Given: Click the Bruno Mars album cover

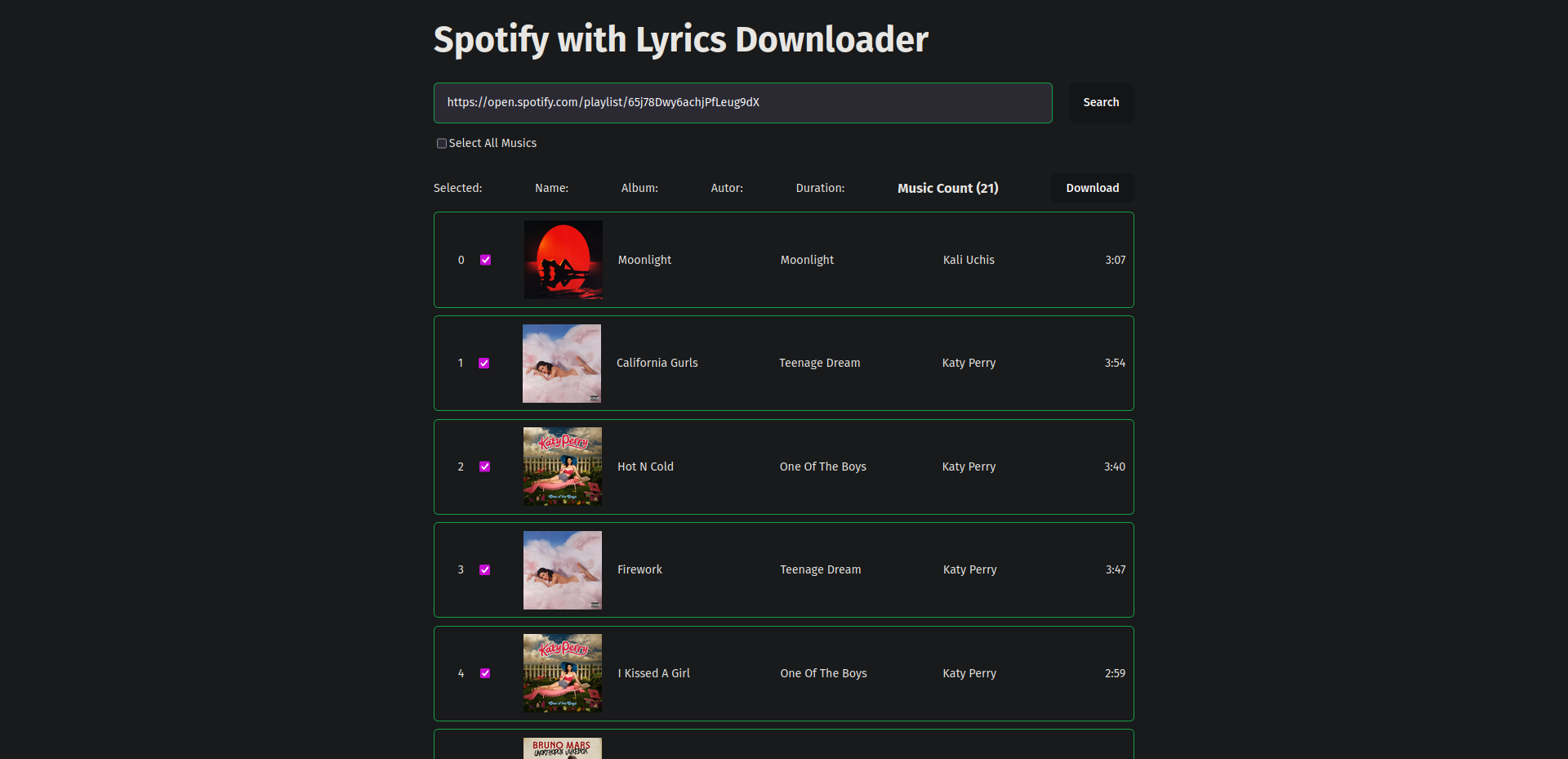Looking at the screenshot, I should coord(563,748).
